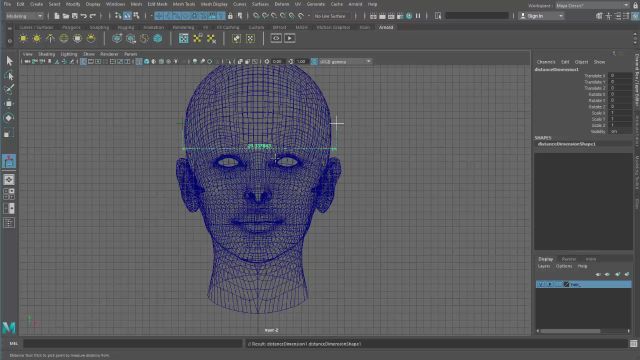The image size is (640, 360).
Task: Select the Move tool in the toolbox
Action: click(9, 104)
